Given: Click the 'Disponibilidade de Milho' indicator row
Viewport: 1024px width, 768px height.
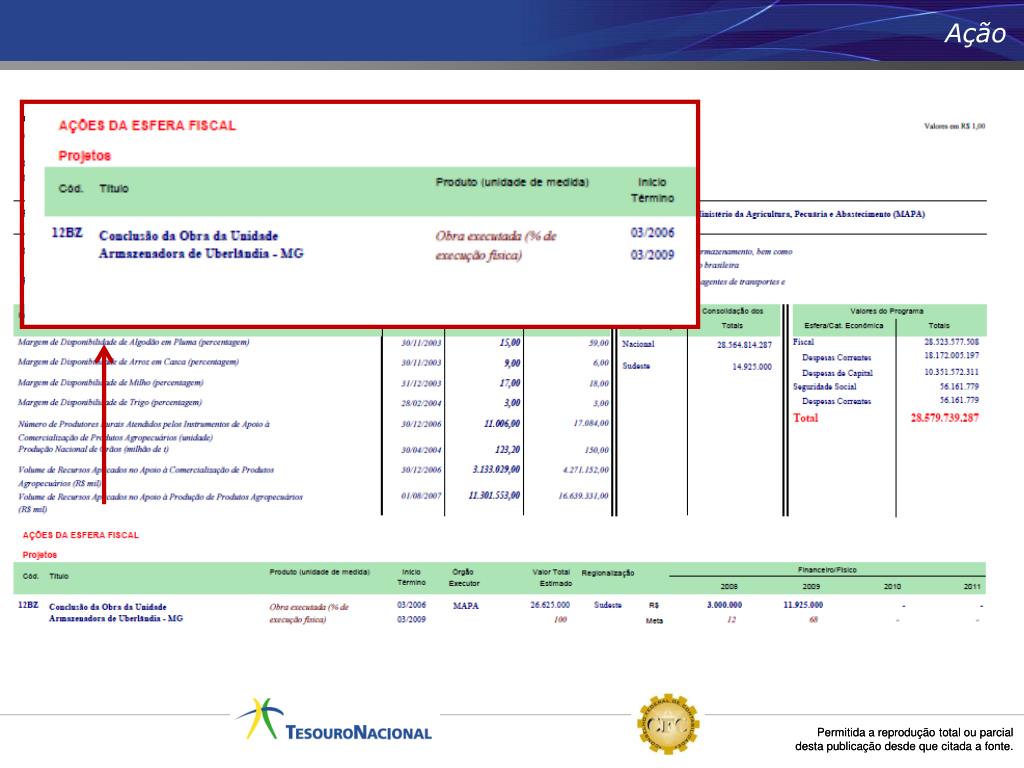Looking at the screenshot, I should click(x=110, y=383).
